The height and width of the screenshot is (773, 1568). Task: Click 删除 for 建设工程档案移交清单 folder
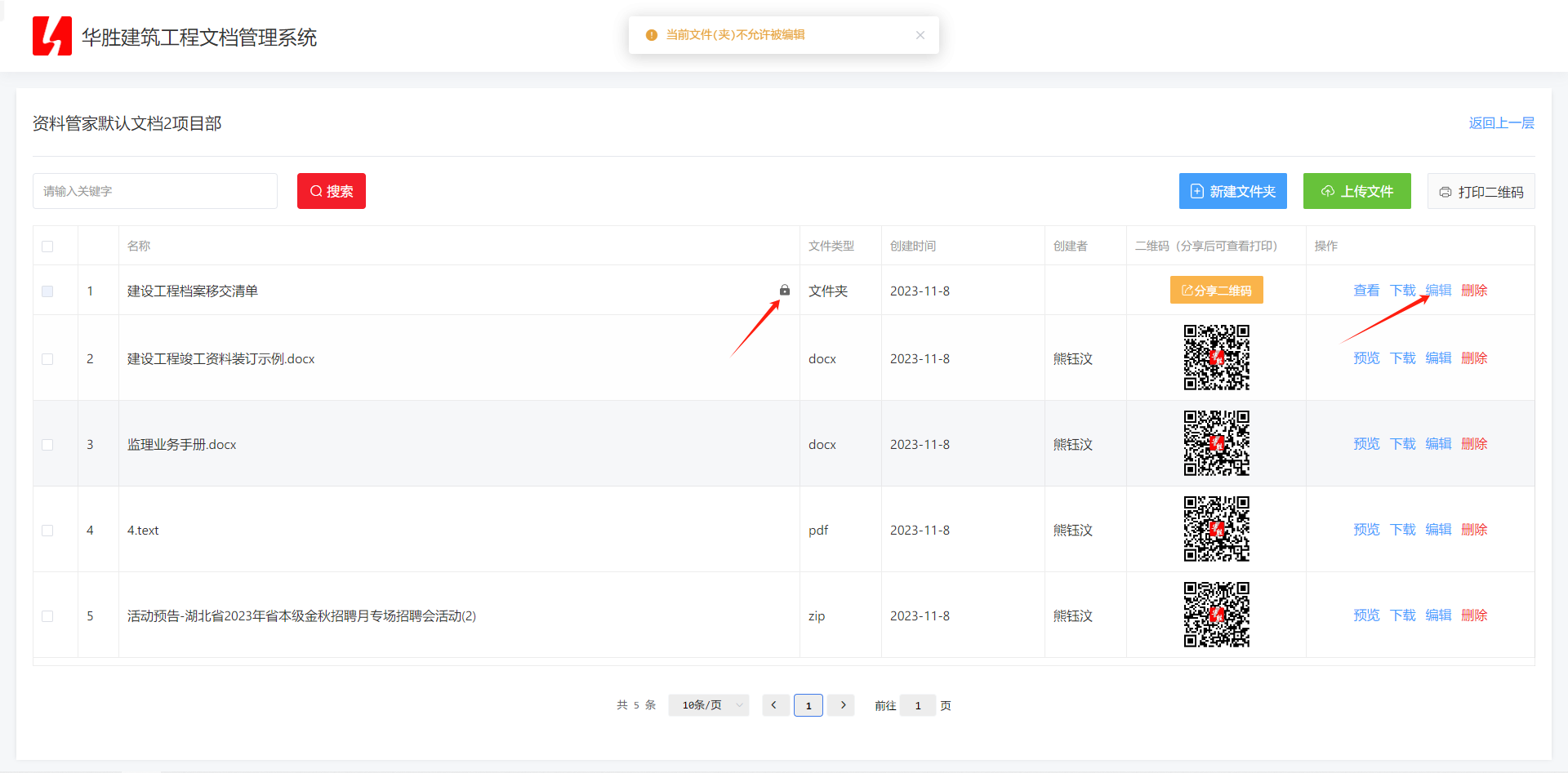coord(1474,291)
